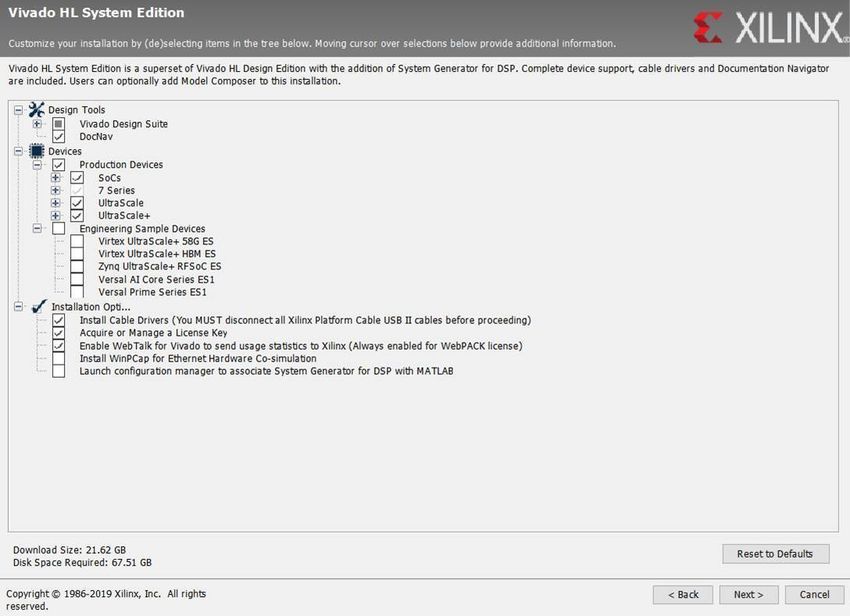The image size is (850, 616).
Task: Uncheck the UltraScale checkbox
Action: point(77,203)
